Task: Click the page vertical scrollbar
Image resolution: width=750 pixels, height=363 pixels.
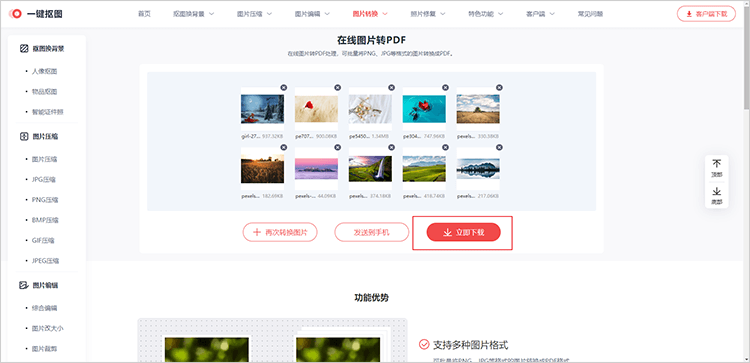Action: pos(746,57)
